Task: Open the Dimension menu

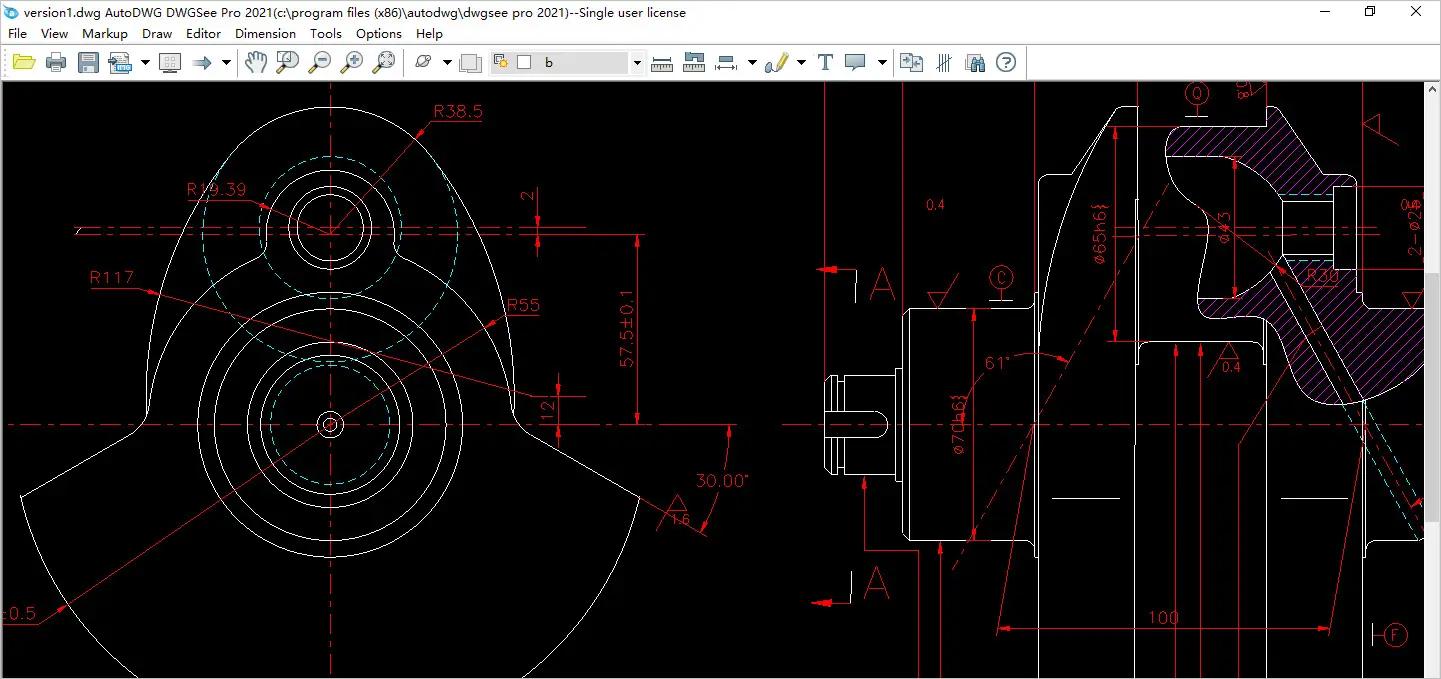Action: tap(265, 33)
